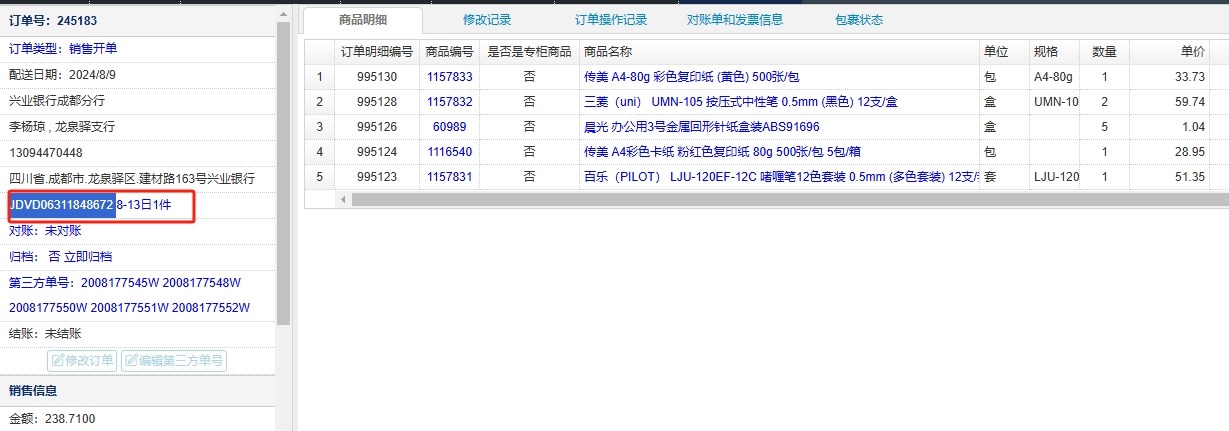Click the 结账: 未结账 line
The height and width of the screenshot is (431, 1229).
coord(45,334)
